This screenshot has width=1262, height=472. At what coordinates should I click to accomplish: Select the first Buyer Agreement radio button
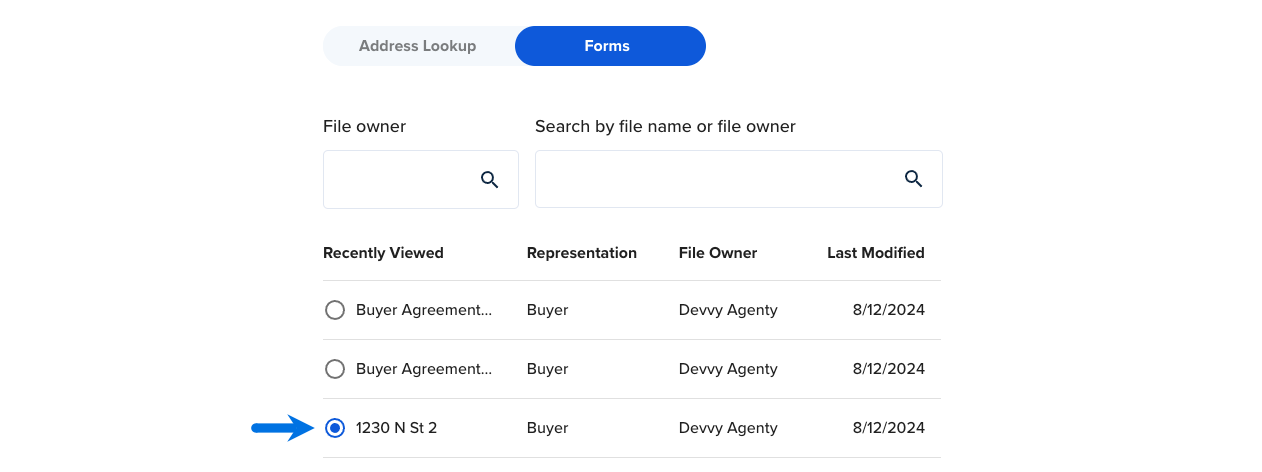click(335, 310)
